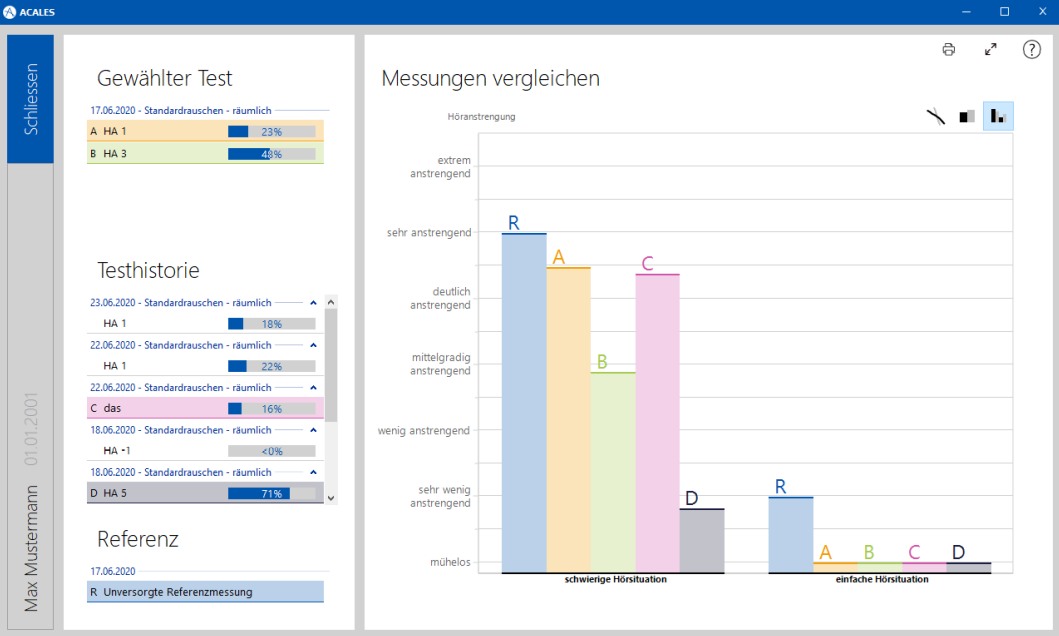Toggle history entry C das
This screenshot has height=636, width=1059.
click(x=205, y=408)
